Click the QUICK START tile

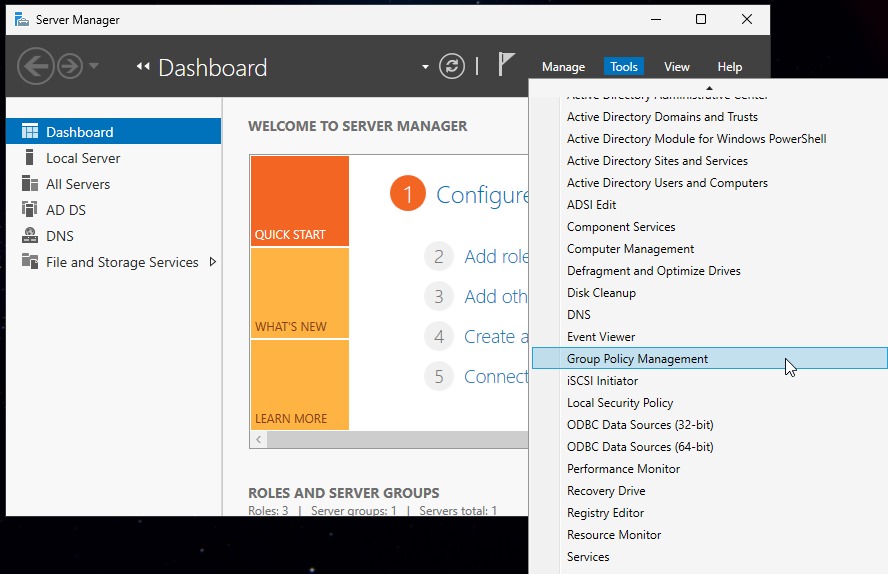[300, 201]
